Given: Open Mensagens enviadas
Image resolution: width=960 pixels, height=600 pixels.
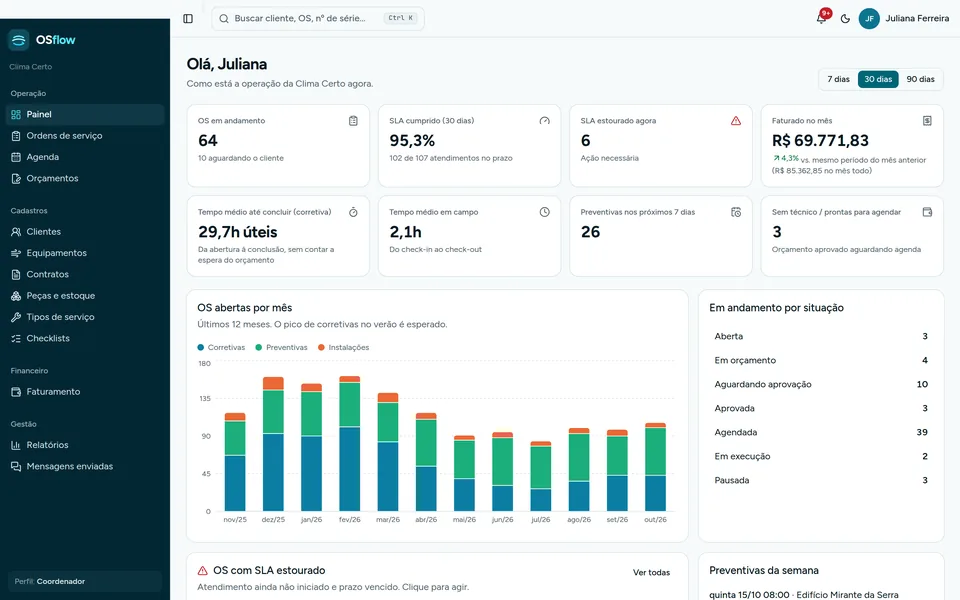Looking at the screenshot, I should tap(85, 467).
